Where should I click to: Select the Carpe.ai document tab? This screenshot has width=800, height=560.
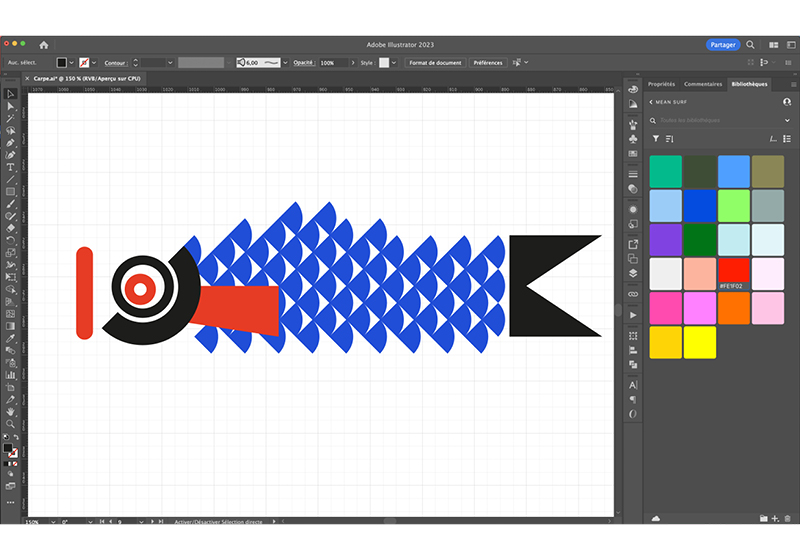(x=87, y=79)
